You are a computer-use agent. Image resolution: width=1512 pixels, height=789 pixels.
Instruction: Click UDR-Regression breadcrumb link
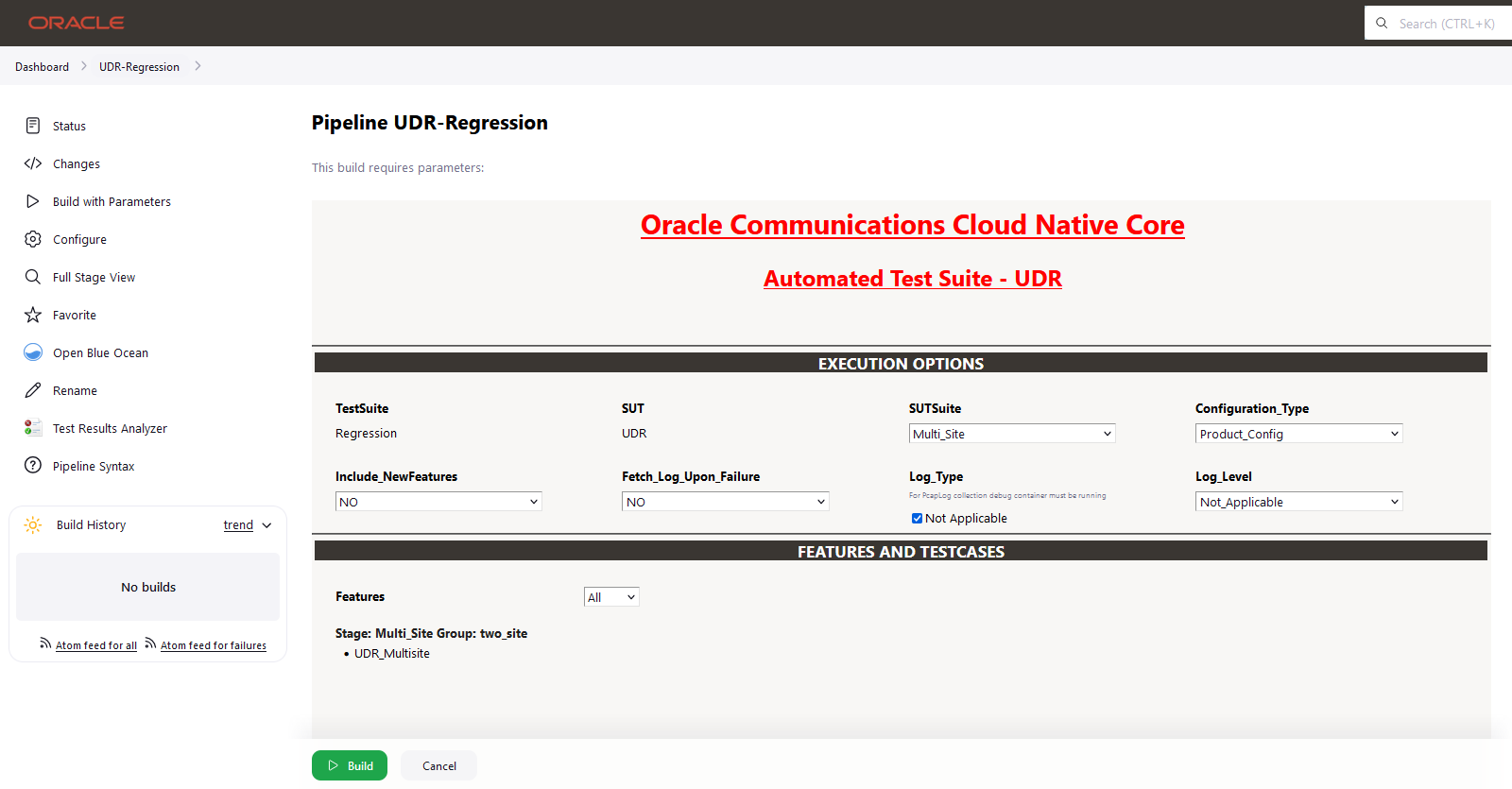(139, 67)
